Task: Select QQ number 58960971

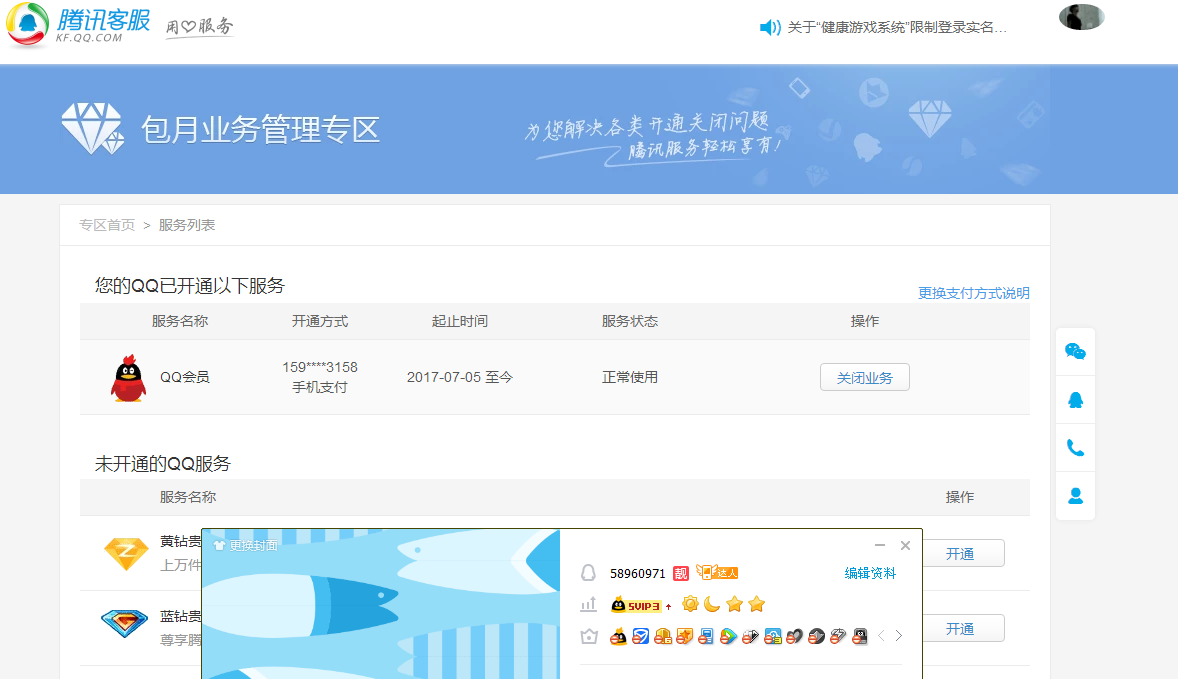Action: (x=638, y=574)
